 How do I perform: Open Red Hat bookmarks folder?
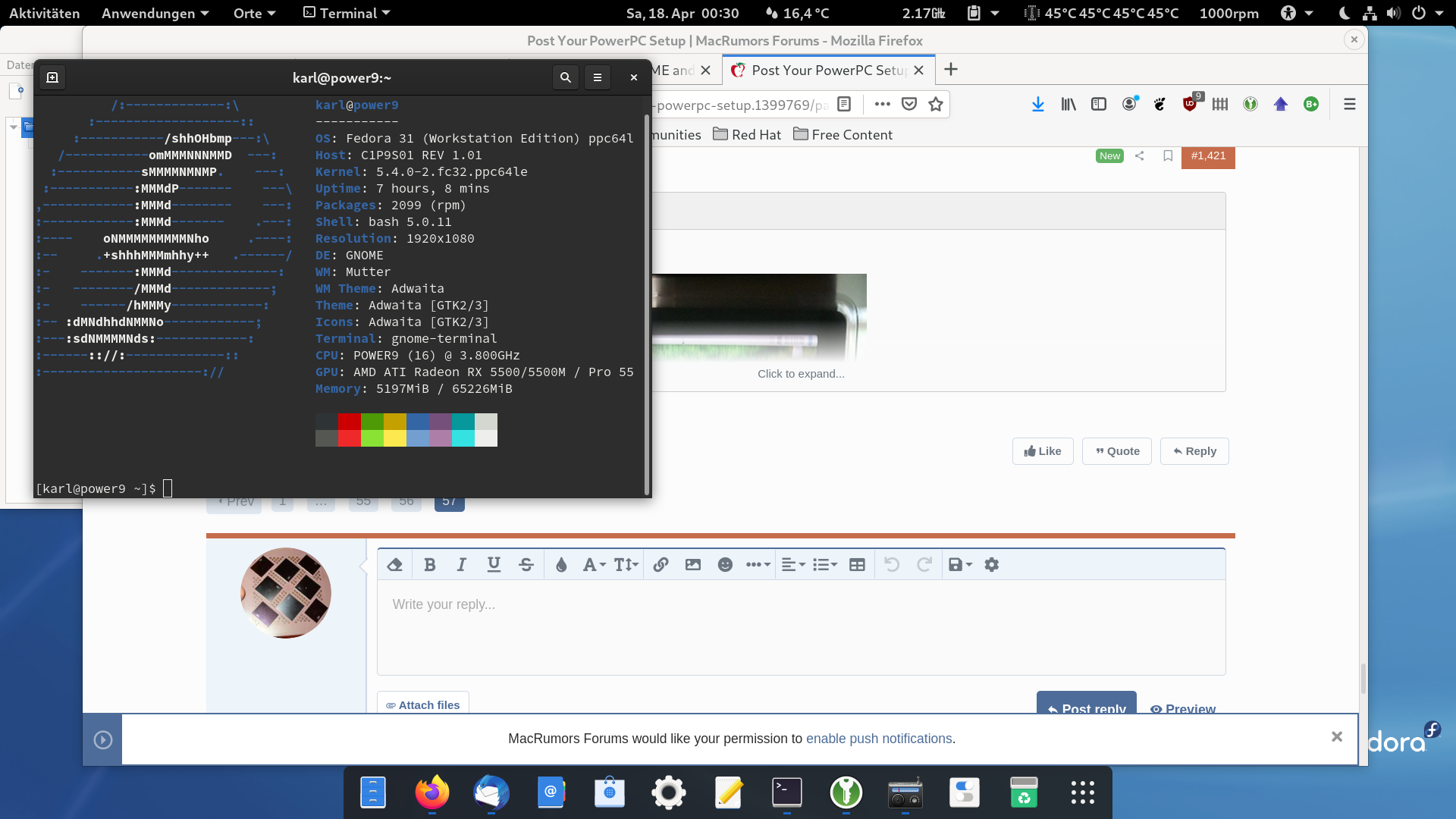coord(747,135)
